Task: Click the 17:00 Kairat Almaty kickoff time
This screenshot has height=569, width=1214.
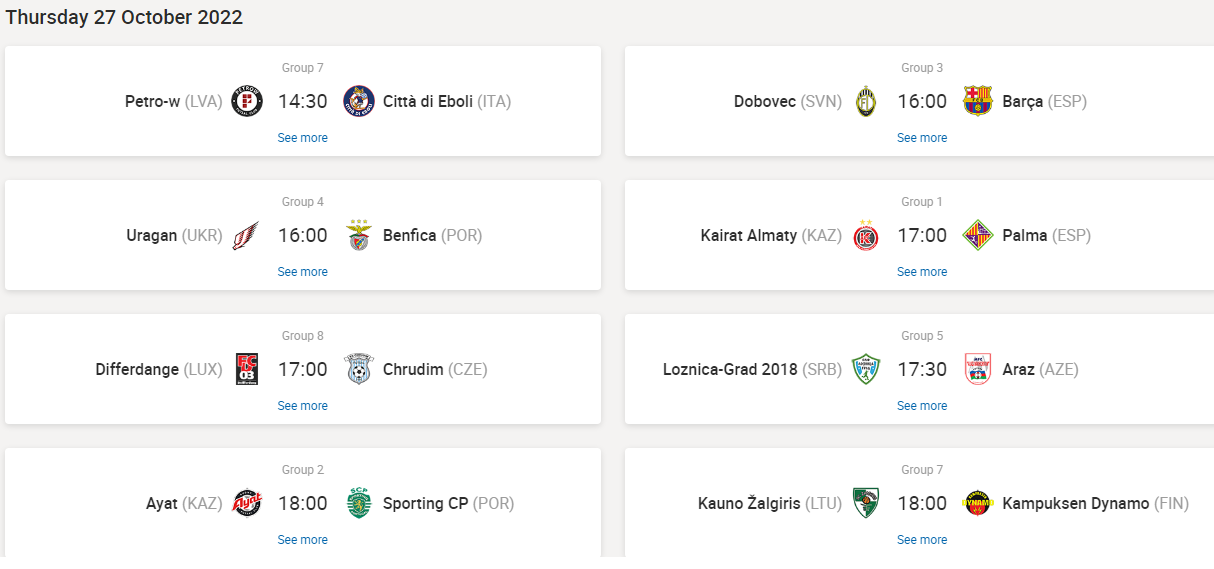Action: coord(921,236)
